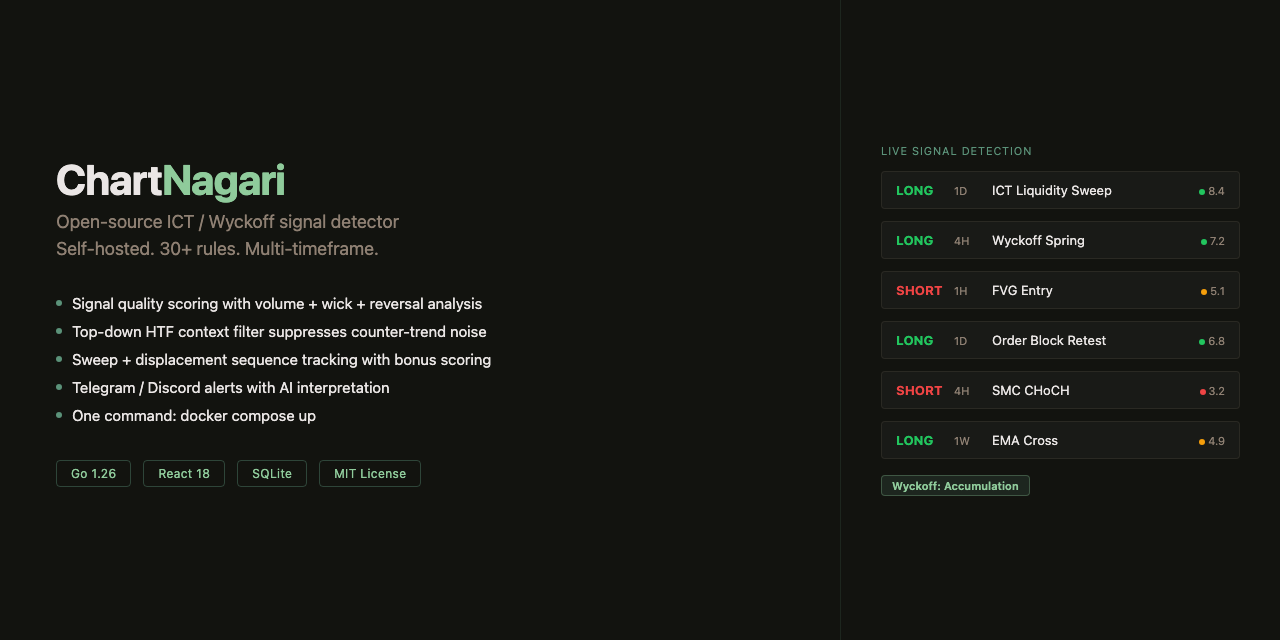Click the React 18 badge
This screenshot has width=1280, height=640.
click(x=184, y=474)
